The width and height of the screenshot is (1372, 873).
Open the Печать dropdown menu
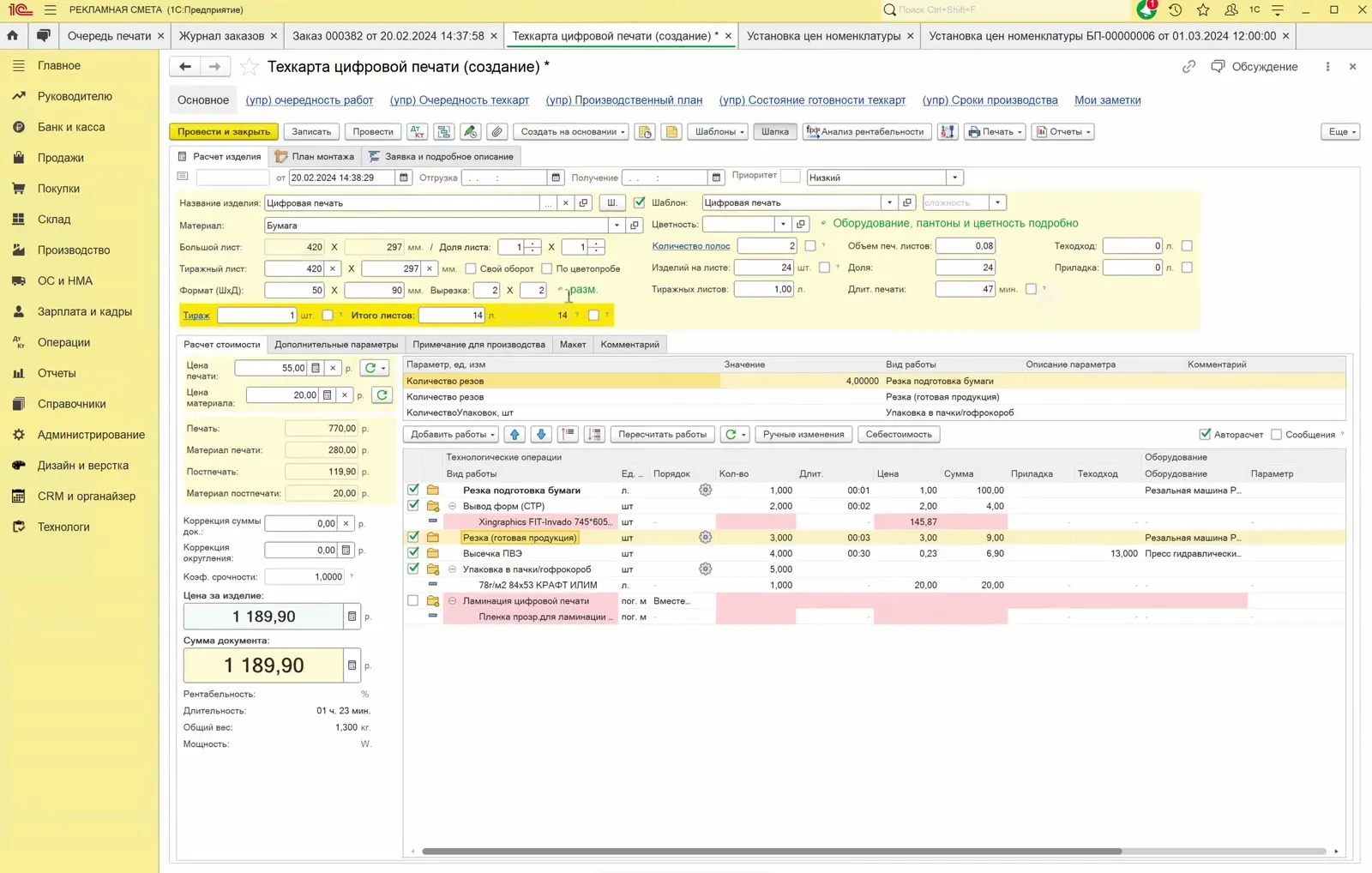[x=995, y=132]
